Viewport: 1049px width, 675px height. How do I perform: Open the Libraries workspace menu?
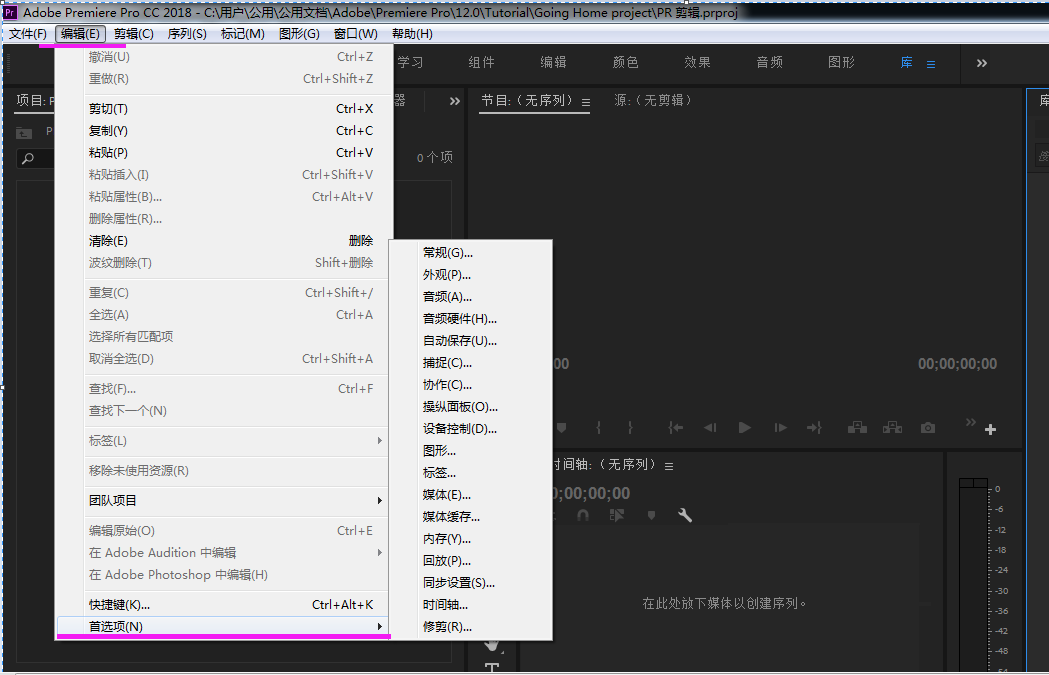coord(931,64)
